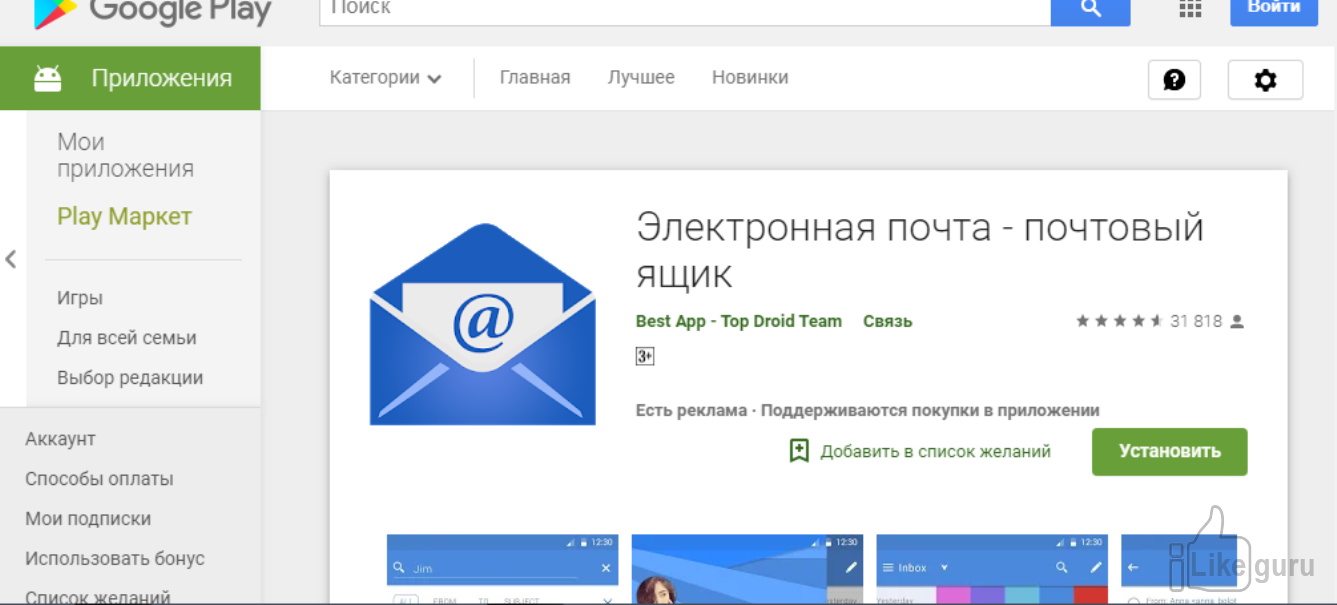1337x605 pixels.
Task: Open the Лучшее tab
Action: click(641, 78)
